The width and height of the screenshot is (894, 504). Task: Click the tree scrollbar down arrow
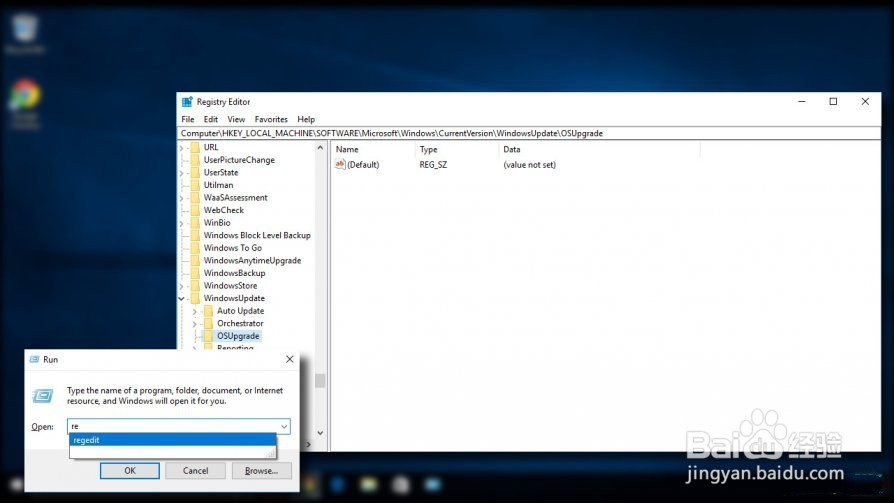click(320, 433)
